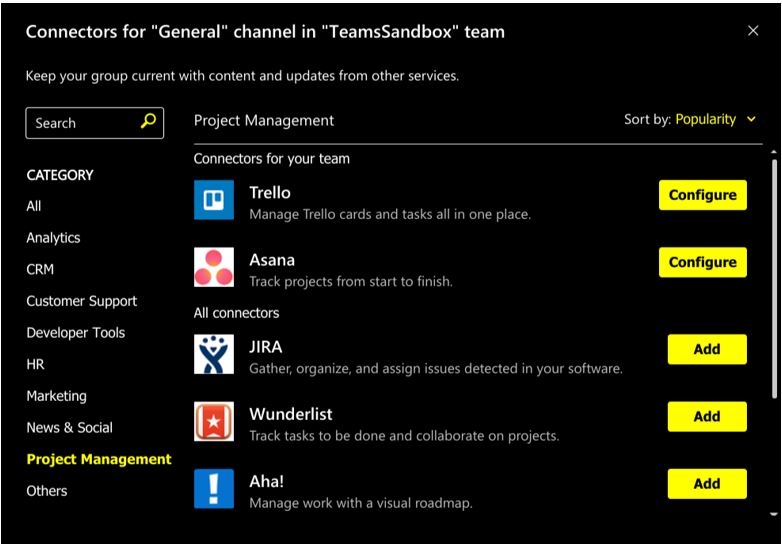Click the Asana connector name
782x544 pixels.
[272, 260]
